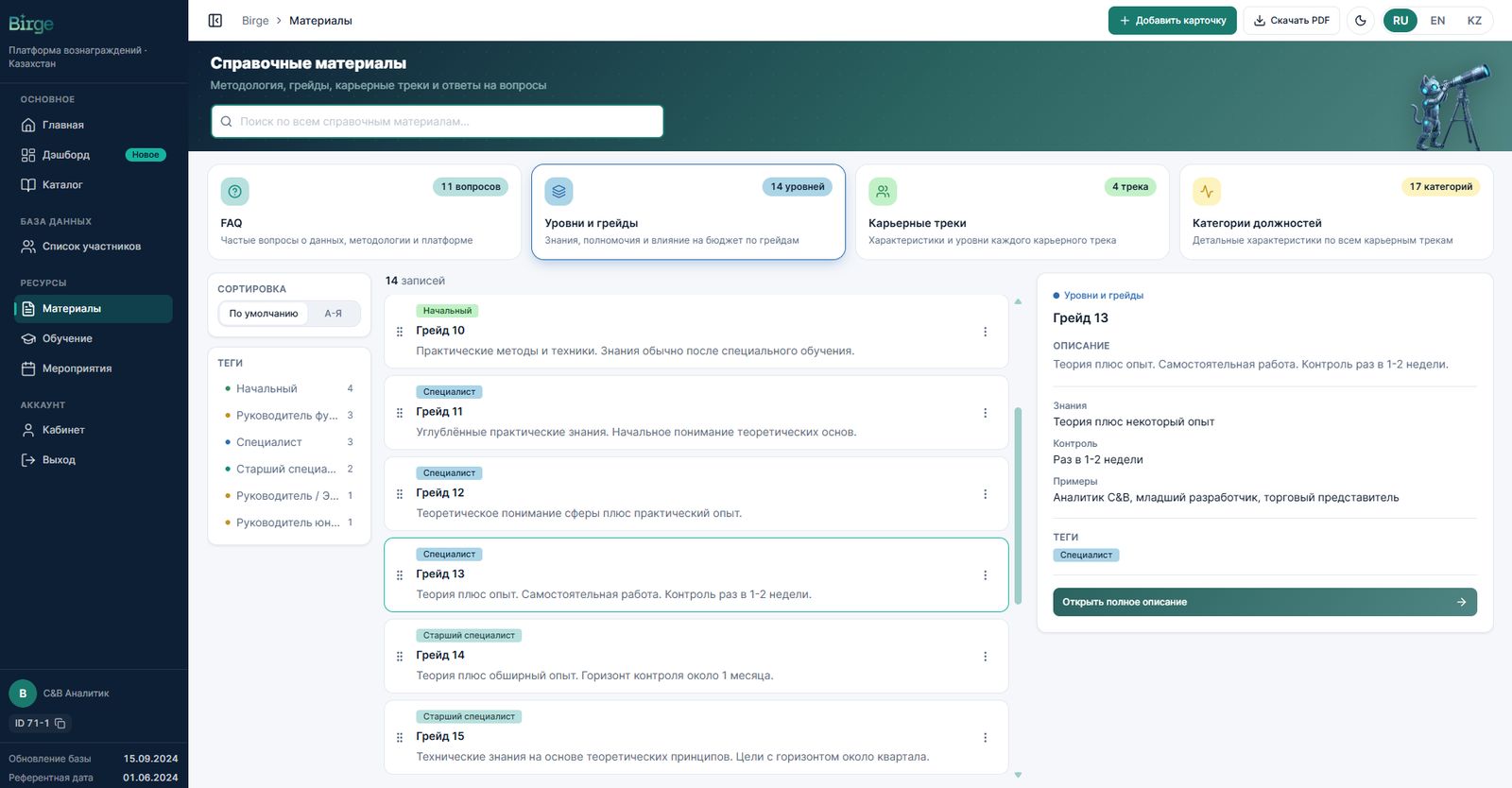This screenshot has height=788, width=1512.
Task: Filter by Специалист tag
Action: (x=289, y=442)
